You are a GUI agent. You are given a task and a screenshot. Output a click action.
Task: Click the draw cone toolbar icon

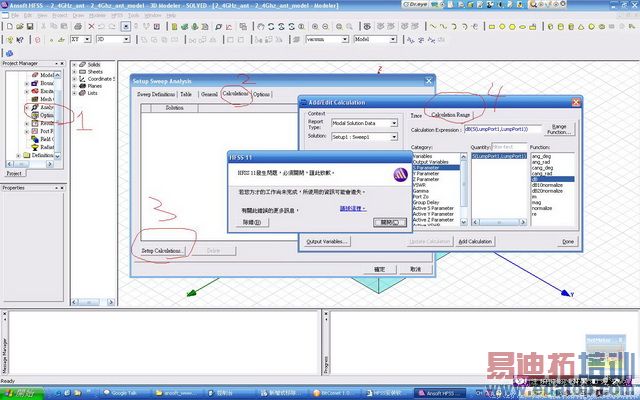tap(581, 27)
